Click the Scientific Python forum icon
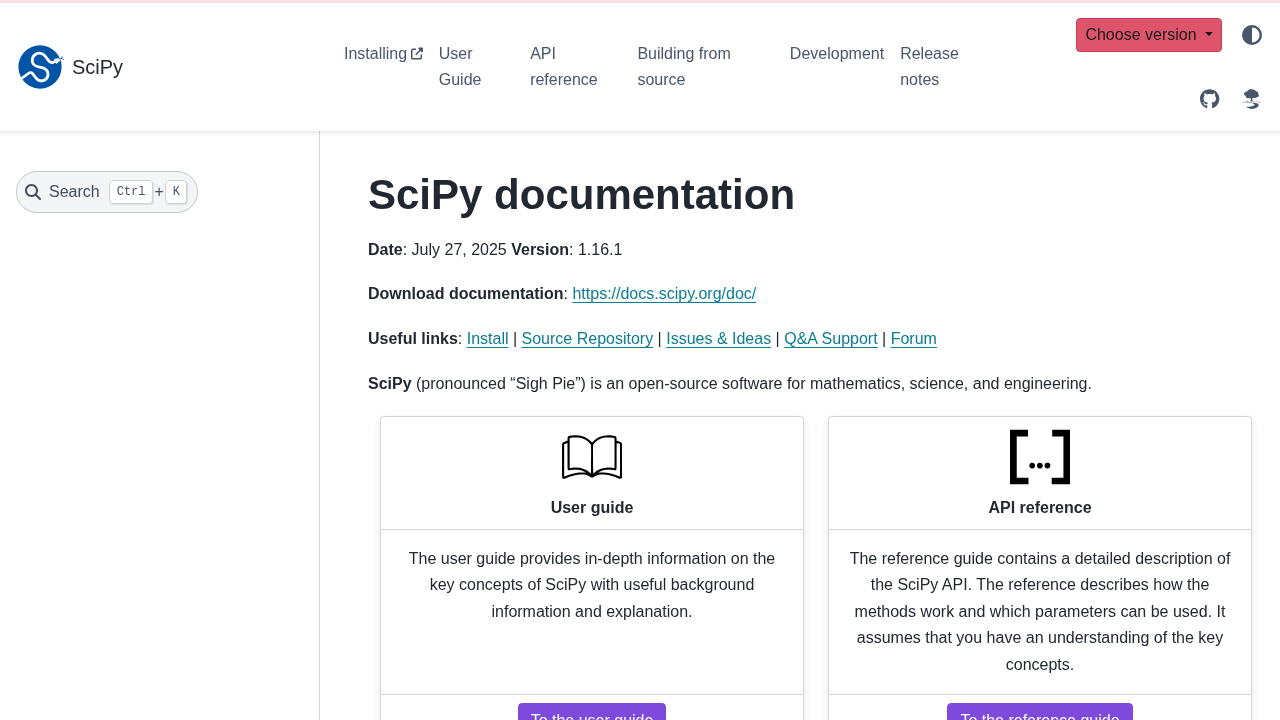The image size is (1280, 720). coord(1251,99)
